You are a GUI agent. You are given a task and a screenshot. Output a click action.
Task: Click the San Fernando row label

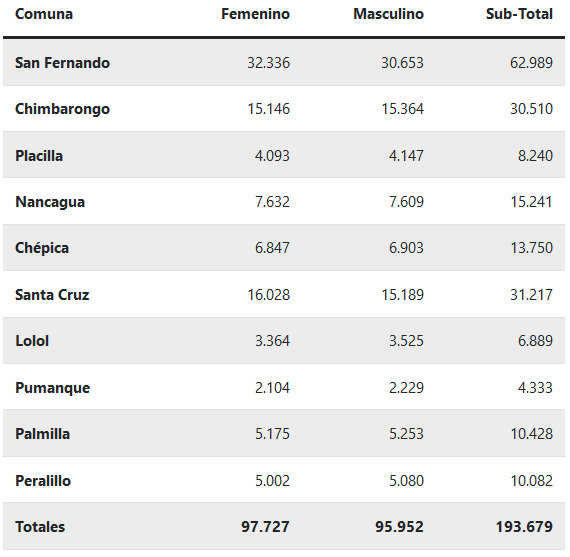click(x=63, y=63)
